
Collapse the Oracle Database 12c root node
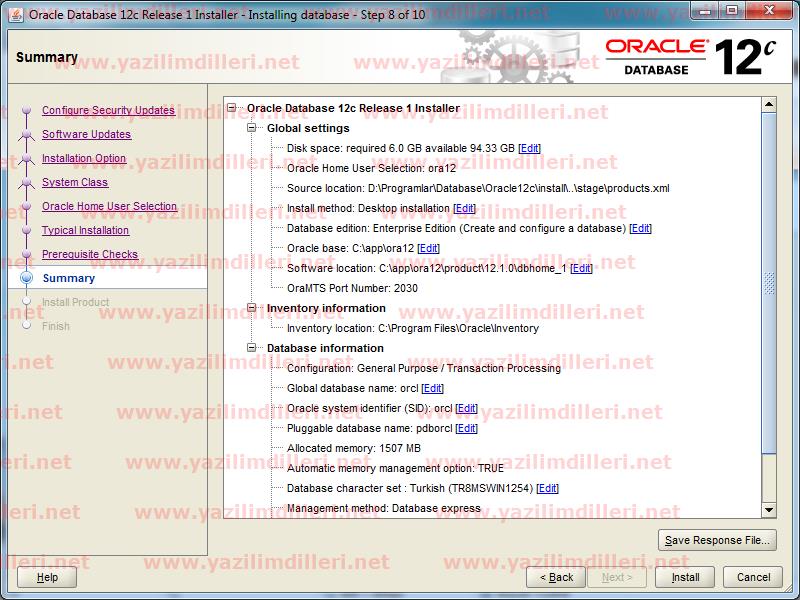tap(232, 108)
